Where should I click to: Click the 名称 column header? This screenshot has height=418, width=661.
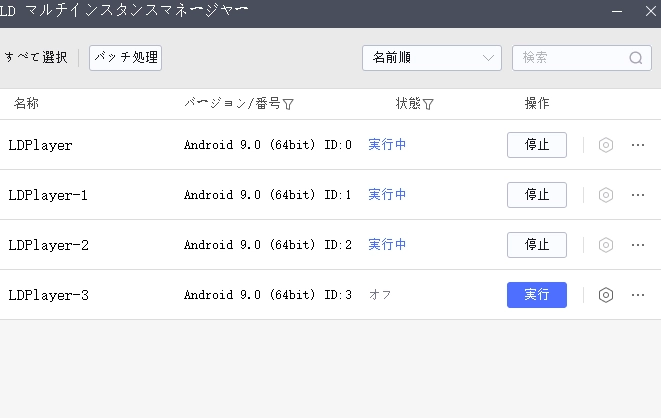(27, 104)
